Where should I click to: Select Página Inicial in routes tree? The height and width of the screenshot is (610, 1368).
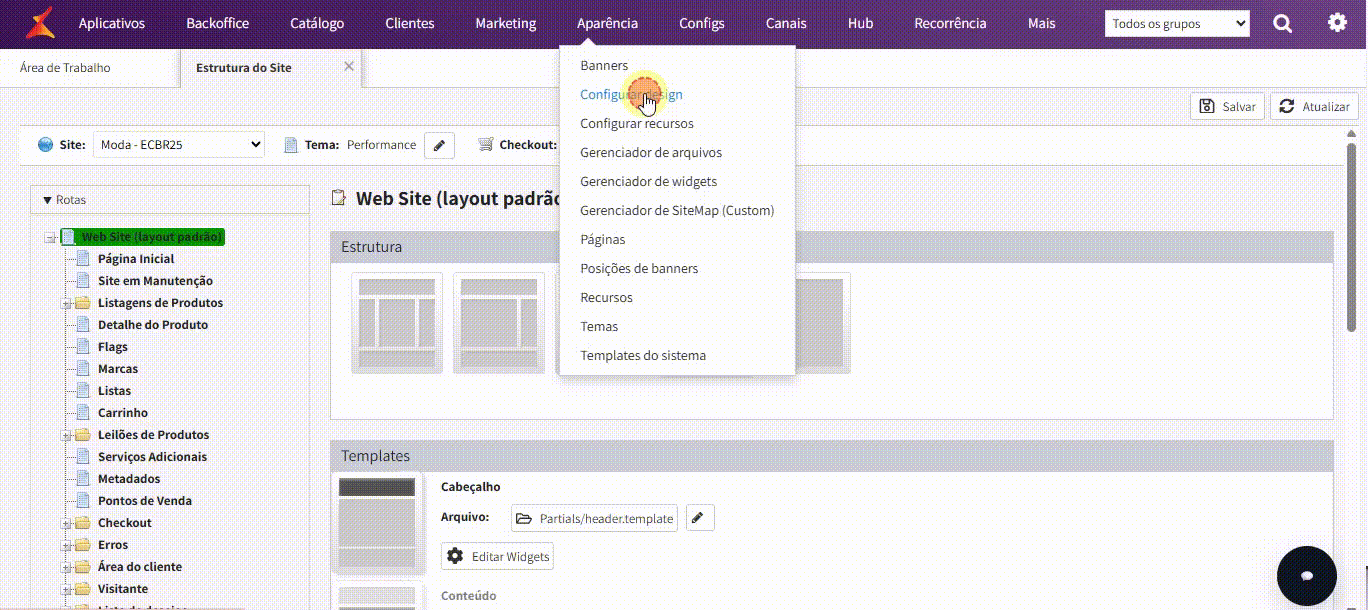coord(136,259)
